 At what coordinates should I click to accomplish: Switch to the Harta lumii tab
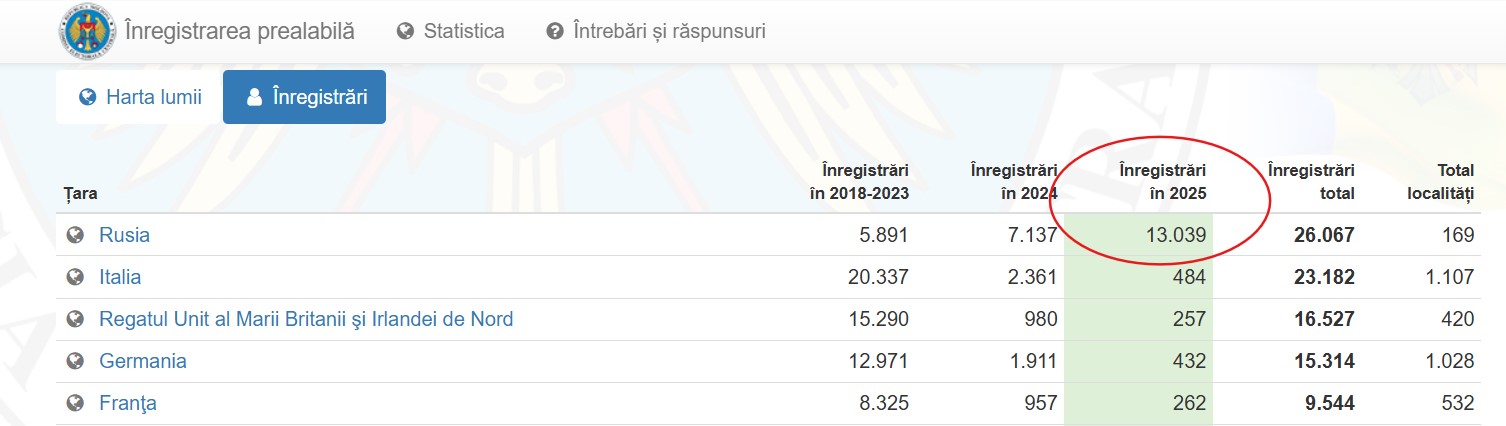pyautogui.click(x=139, y=97)
